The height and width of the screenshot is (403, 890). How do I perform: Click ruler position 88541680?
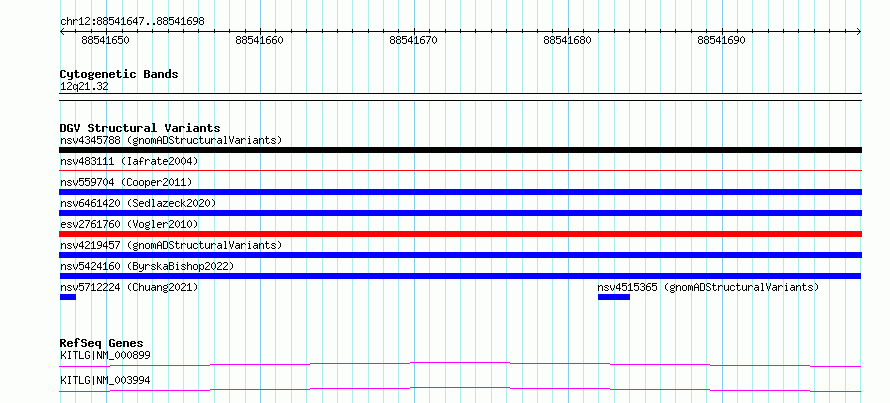[x=568, y=40]
